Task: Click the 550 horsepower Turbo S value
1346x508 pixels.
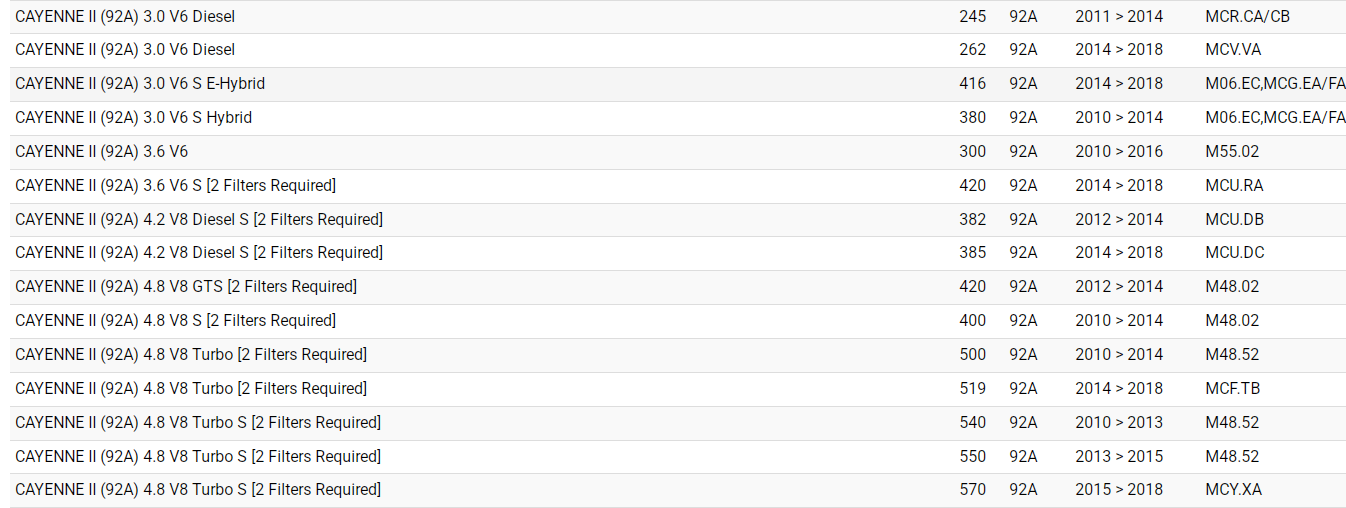Action: tap(972, 457)
